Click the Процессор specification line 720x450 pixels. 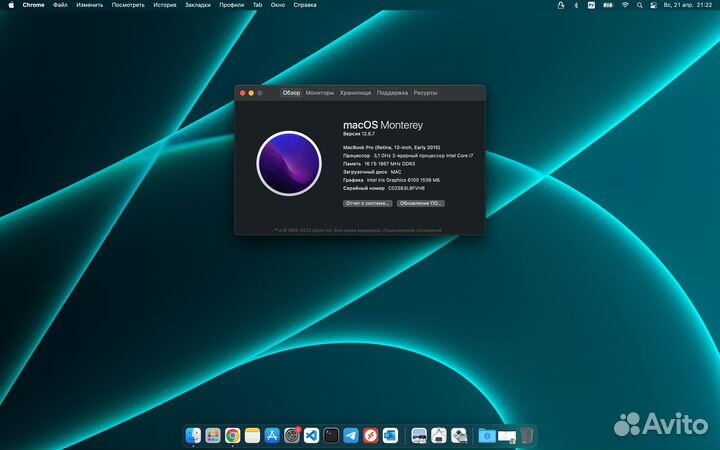point(408,156)
